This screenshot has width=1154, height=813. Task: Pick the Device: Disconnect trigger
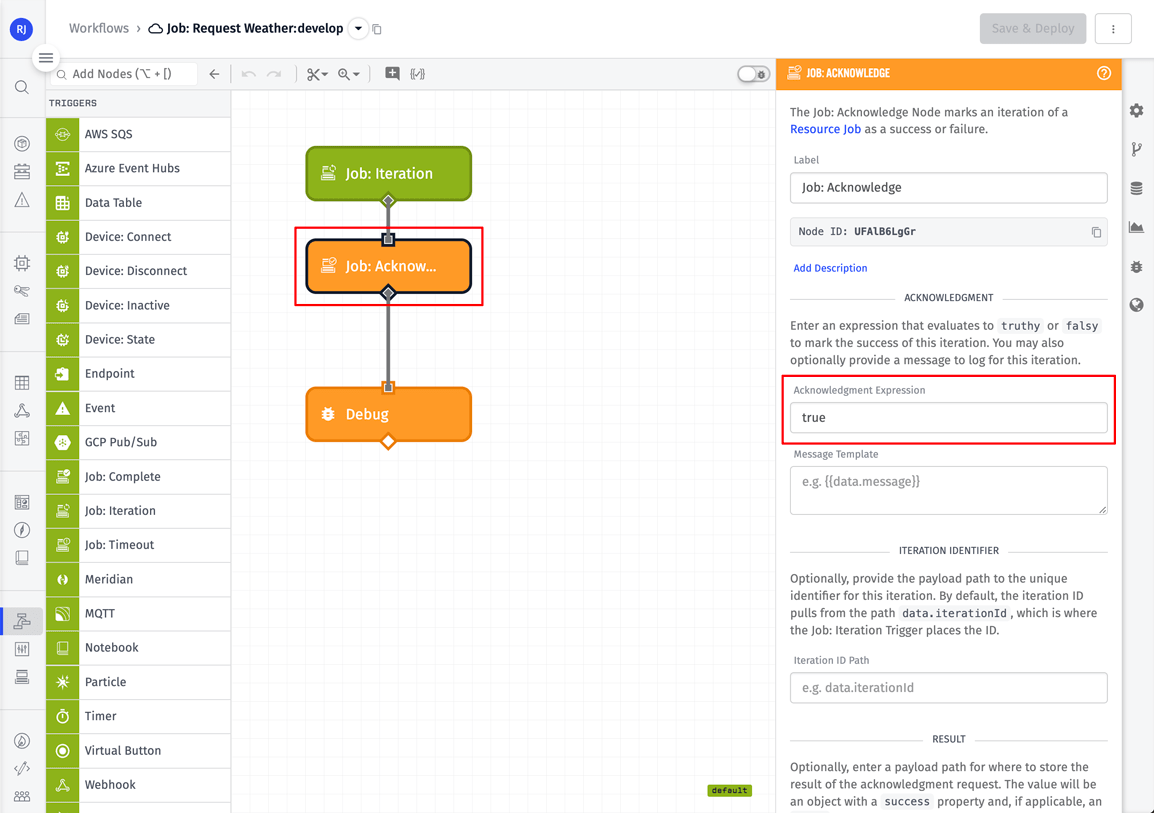[138, 271]
